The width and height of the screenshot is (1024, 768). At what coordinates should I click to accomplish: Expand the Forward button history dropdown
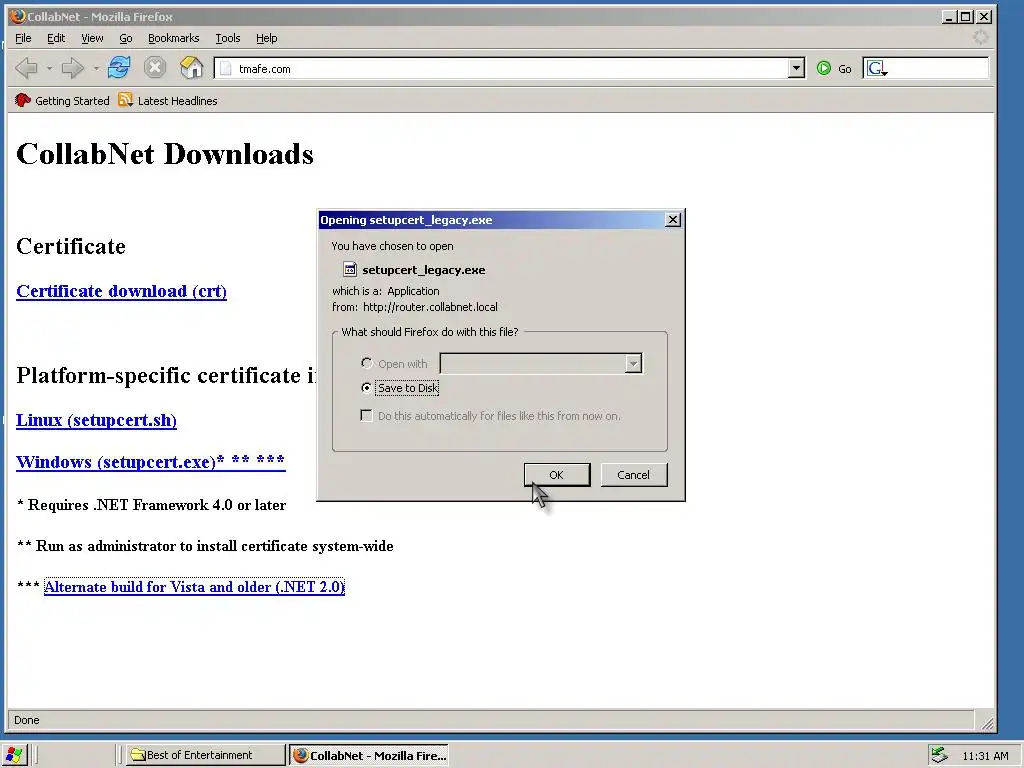(96, 68)
